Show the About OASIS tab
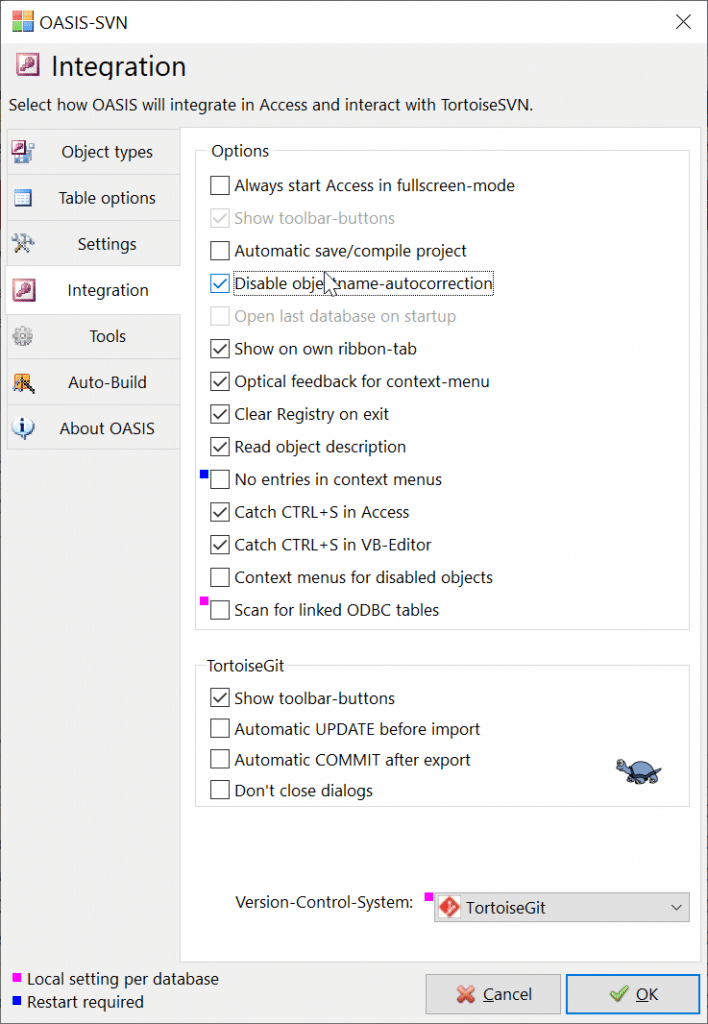The image size is (708, 1024). click(x=93, y=428)
